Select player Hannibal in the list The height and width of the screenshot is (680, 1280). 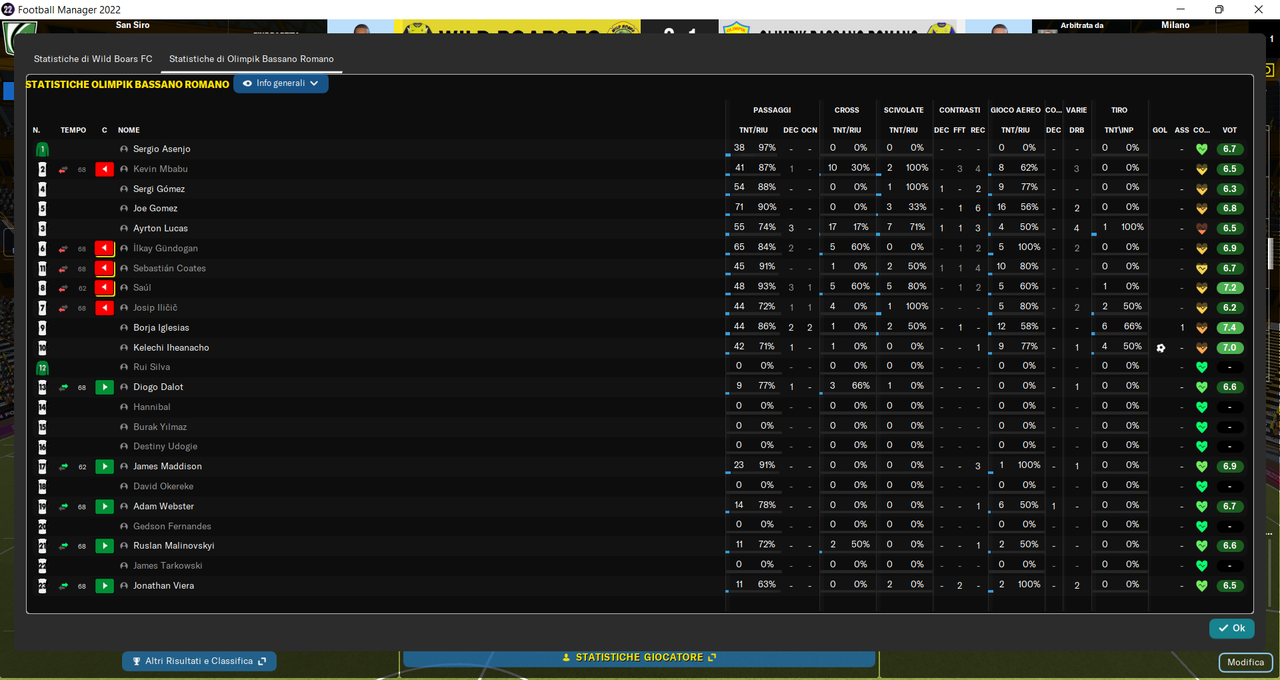pos(152,407)
